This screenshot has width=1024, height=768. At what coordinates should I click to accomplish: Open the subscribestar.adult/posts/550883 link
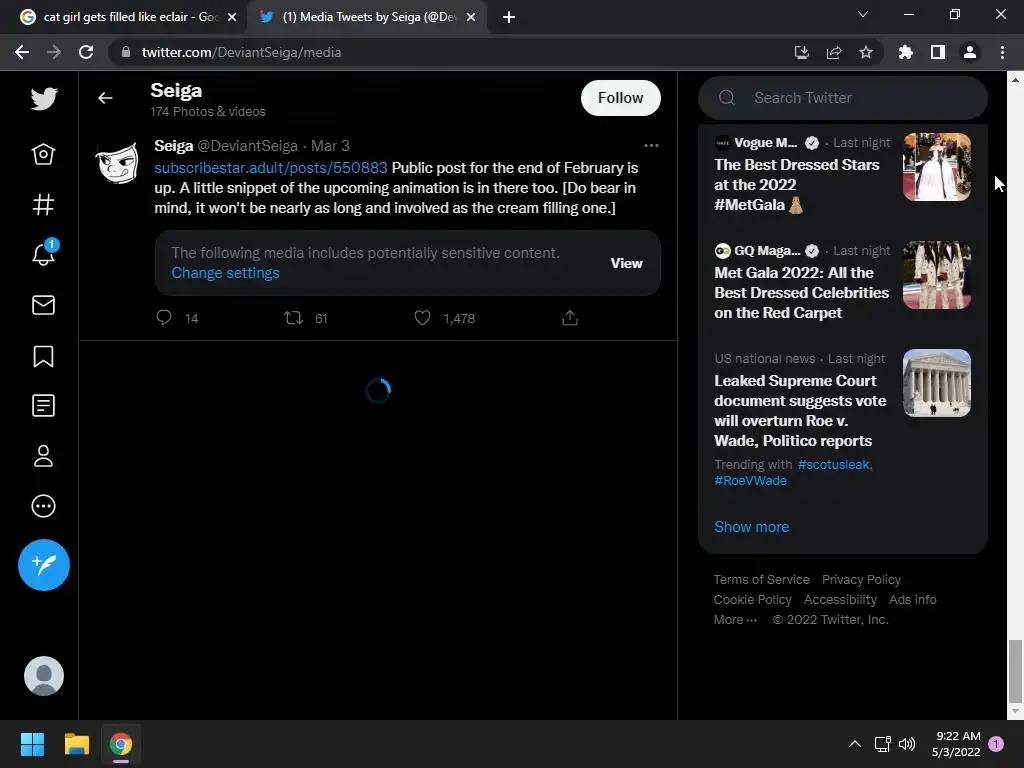[271, 168]
